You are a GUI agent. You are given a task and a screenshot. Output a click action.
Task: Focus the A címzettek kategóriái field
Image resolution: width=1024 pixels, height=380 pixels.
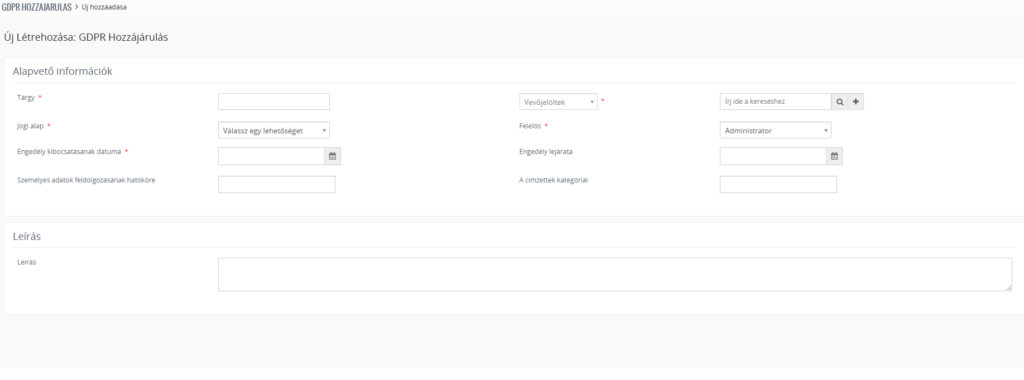[x=778, y=184]
